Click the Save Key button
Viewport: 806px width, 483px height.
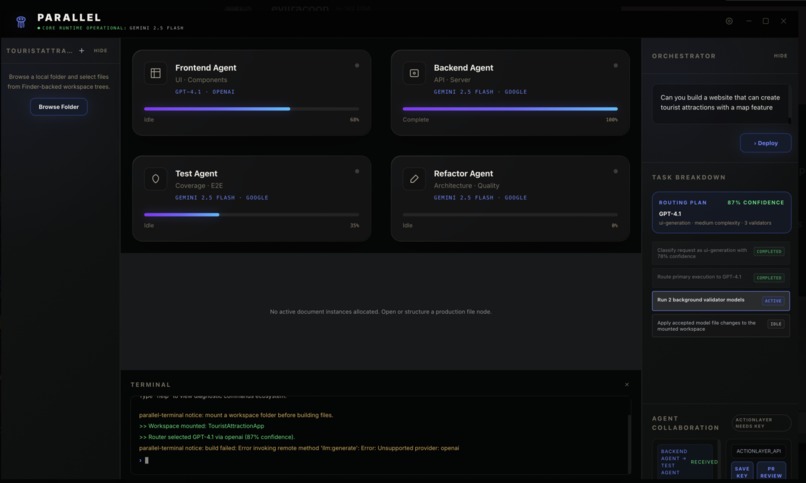click(742, 472)
